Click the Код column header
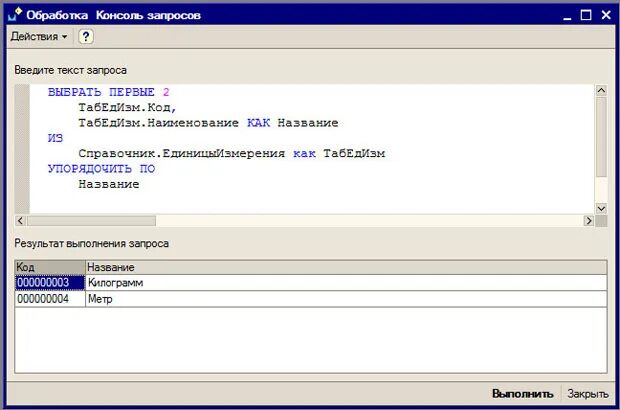The height and width of the screenshot is (410, 620). coord(50,267)
